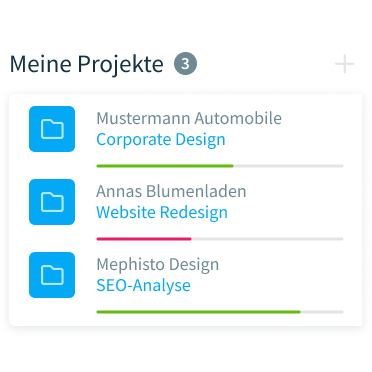Open the Website Redesign project link
372x372 pixels.
click(162, 212)
